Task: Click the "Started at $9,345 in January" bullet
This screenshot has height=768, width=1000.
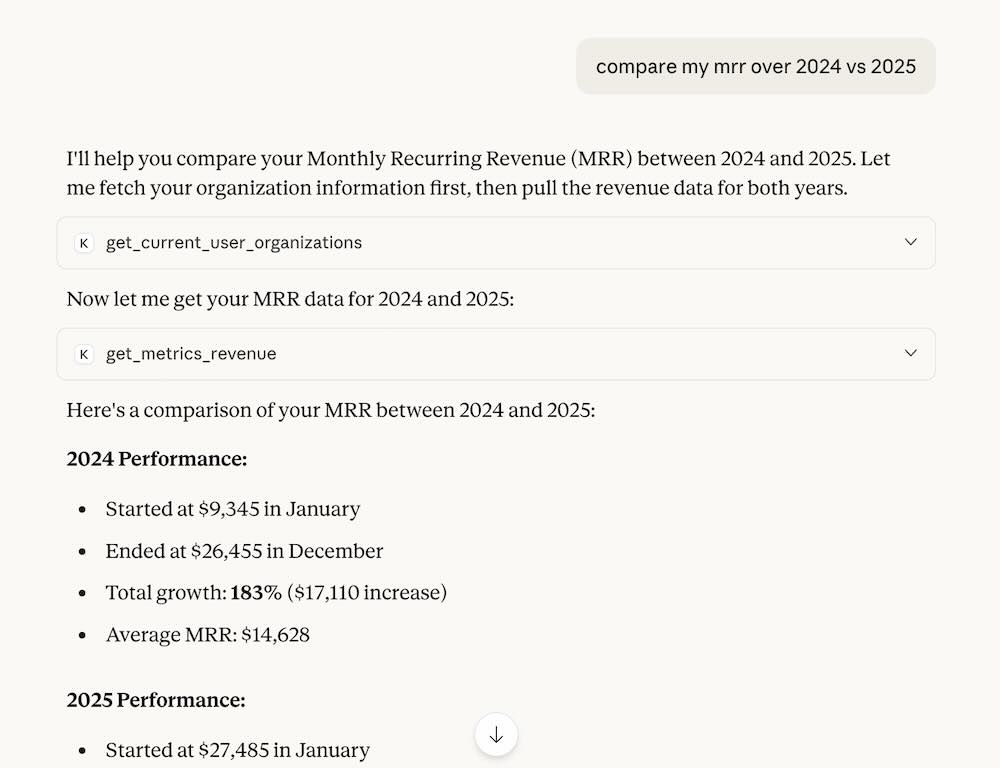Action: [232, 509]
